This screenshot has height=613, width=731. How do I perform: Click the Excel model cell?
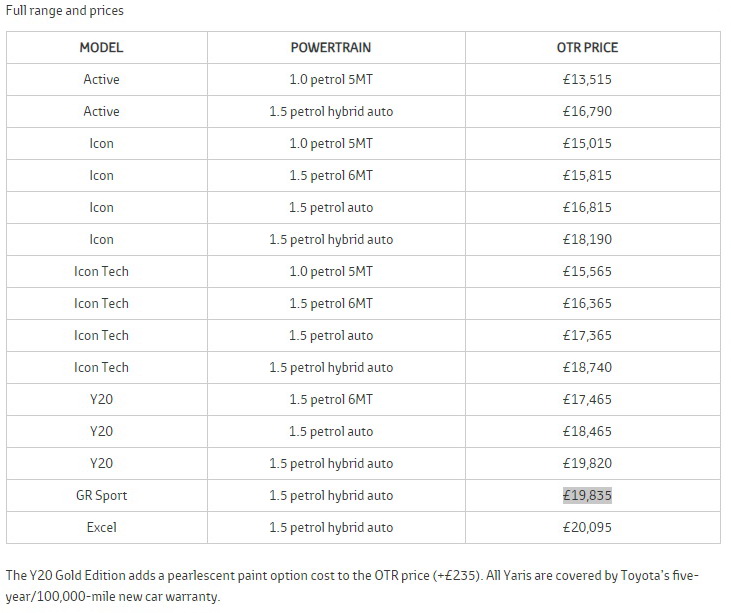(101, 527)
